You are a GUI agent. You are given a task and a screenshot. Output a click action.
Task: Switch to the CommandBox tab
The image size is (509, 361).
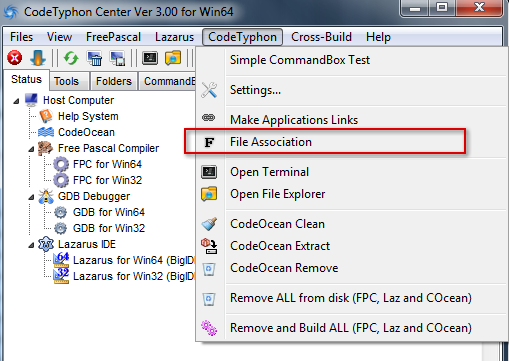(x=167, y=81)
